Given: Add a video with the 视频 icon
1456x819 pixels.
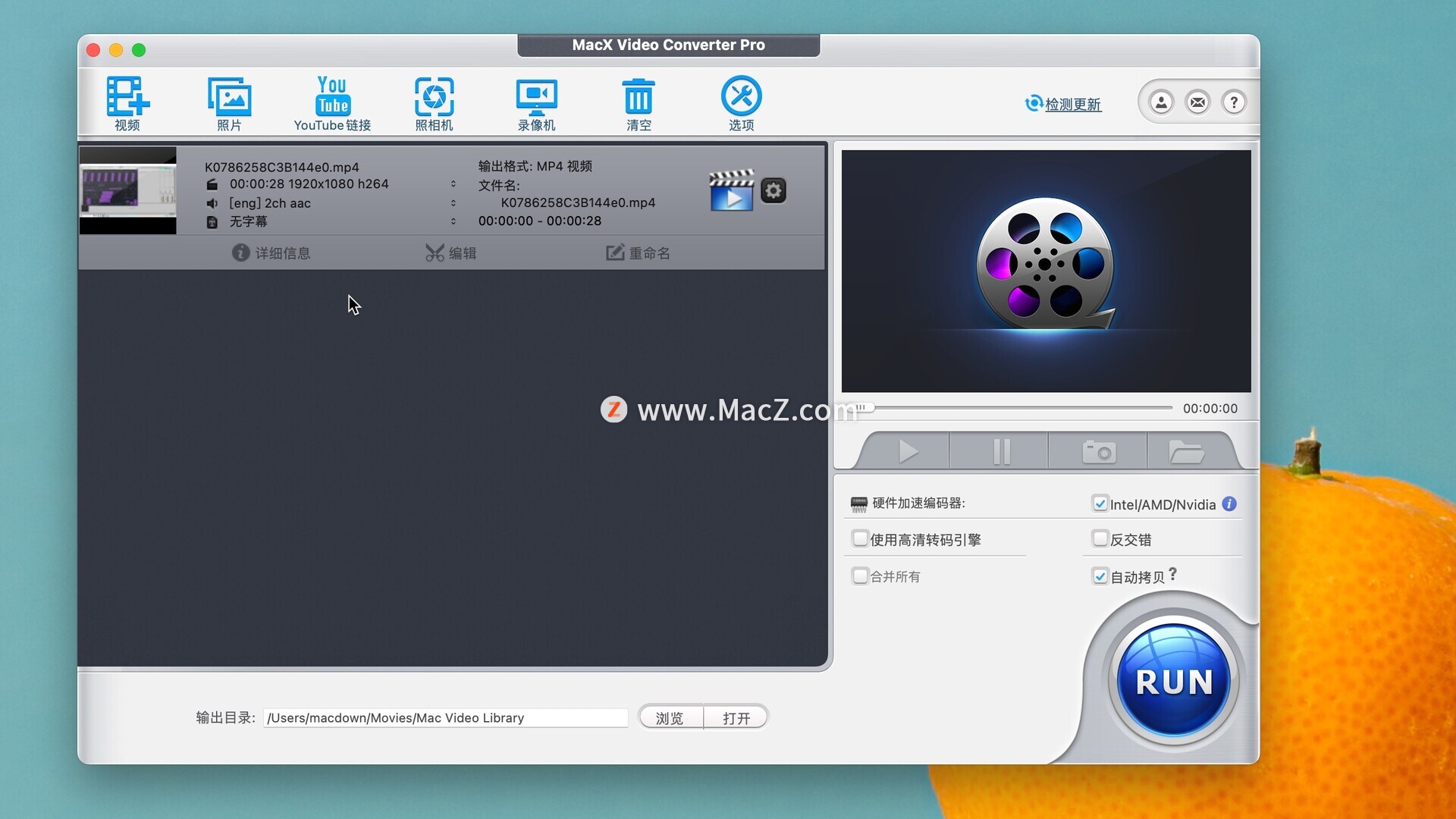Looking at the screenshot, I should click(x=127, y=103).
